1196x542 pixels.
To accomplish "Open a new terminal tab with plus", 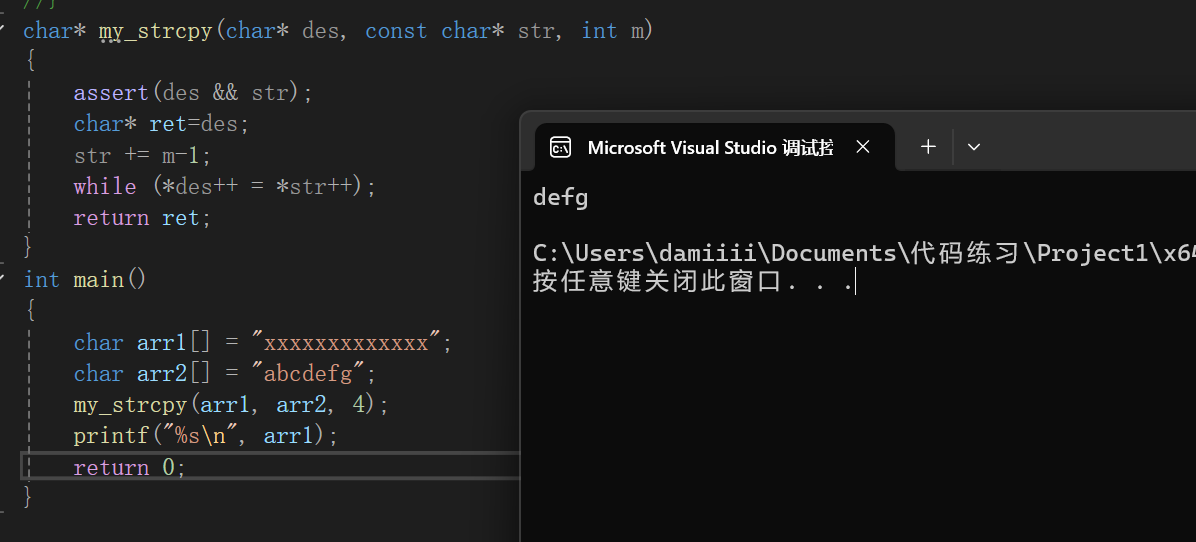I will pos(928,147).
